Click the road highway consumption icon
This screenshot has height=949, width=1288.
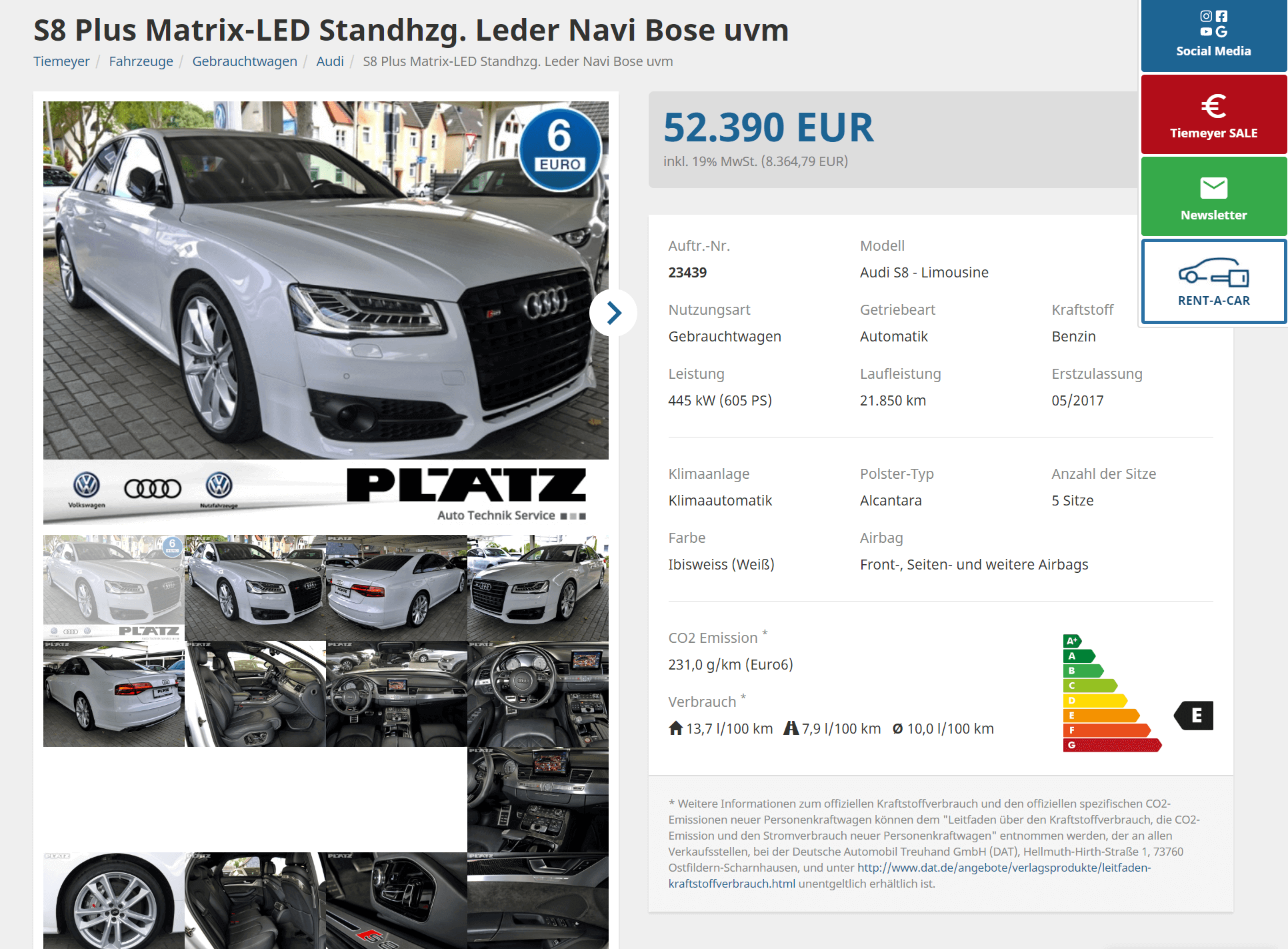pyautogui.click(x=791, y=728)
